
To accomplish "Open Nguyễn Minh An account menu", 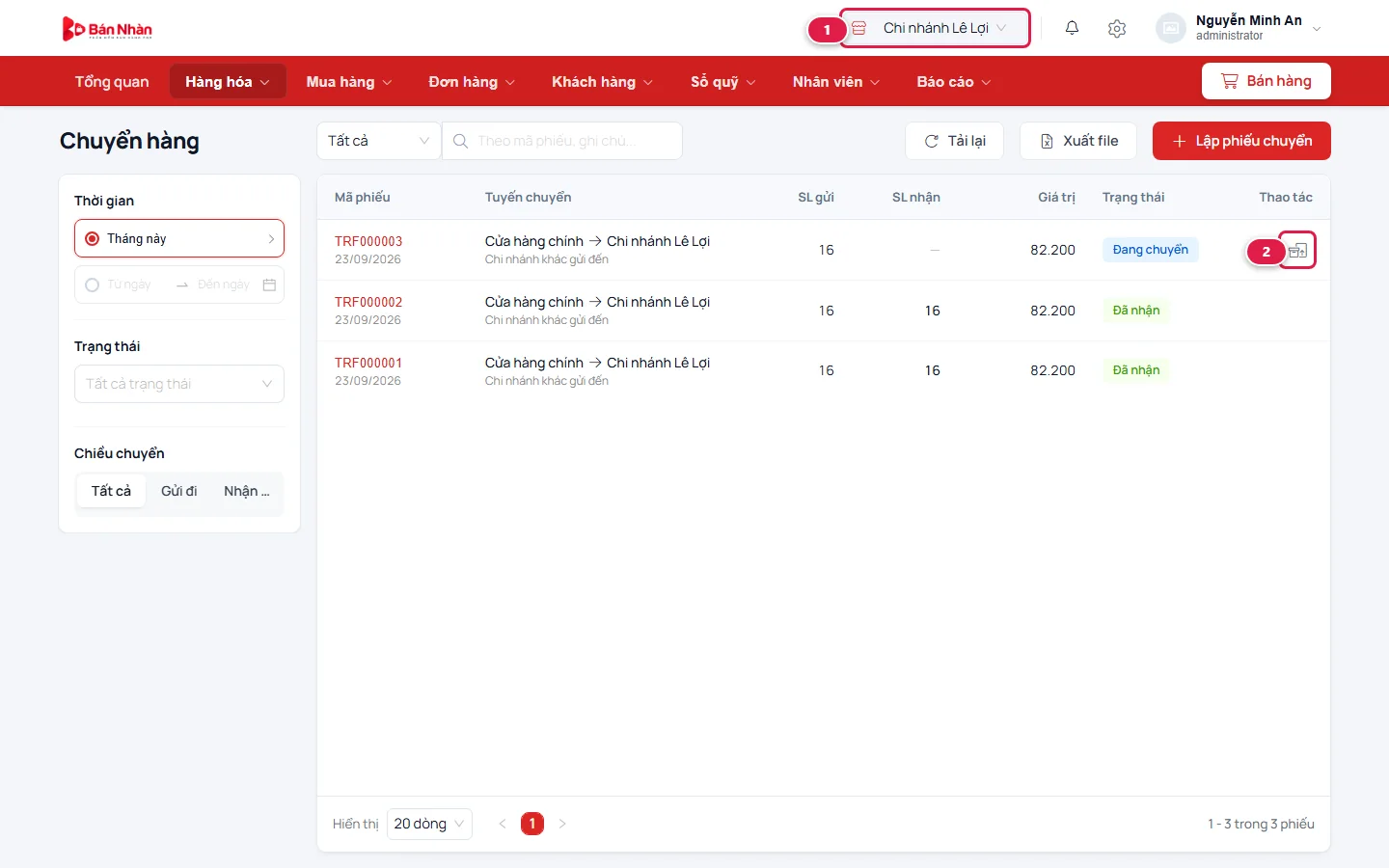I will [x=1239, y=28].
